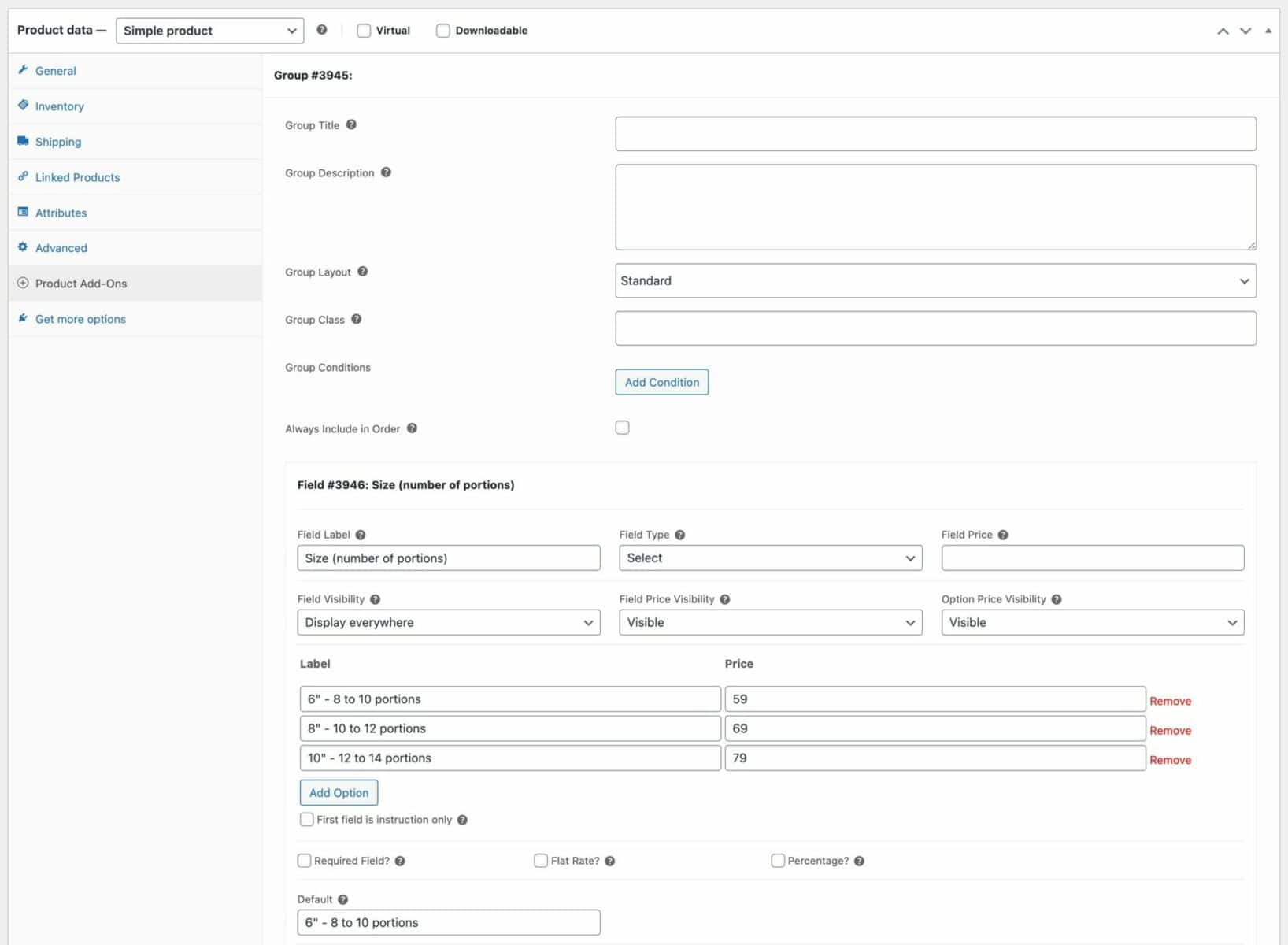The image size is (1288, 945).
Task: Check the Required Field? box
Action: tap(304, 861)
